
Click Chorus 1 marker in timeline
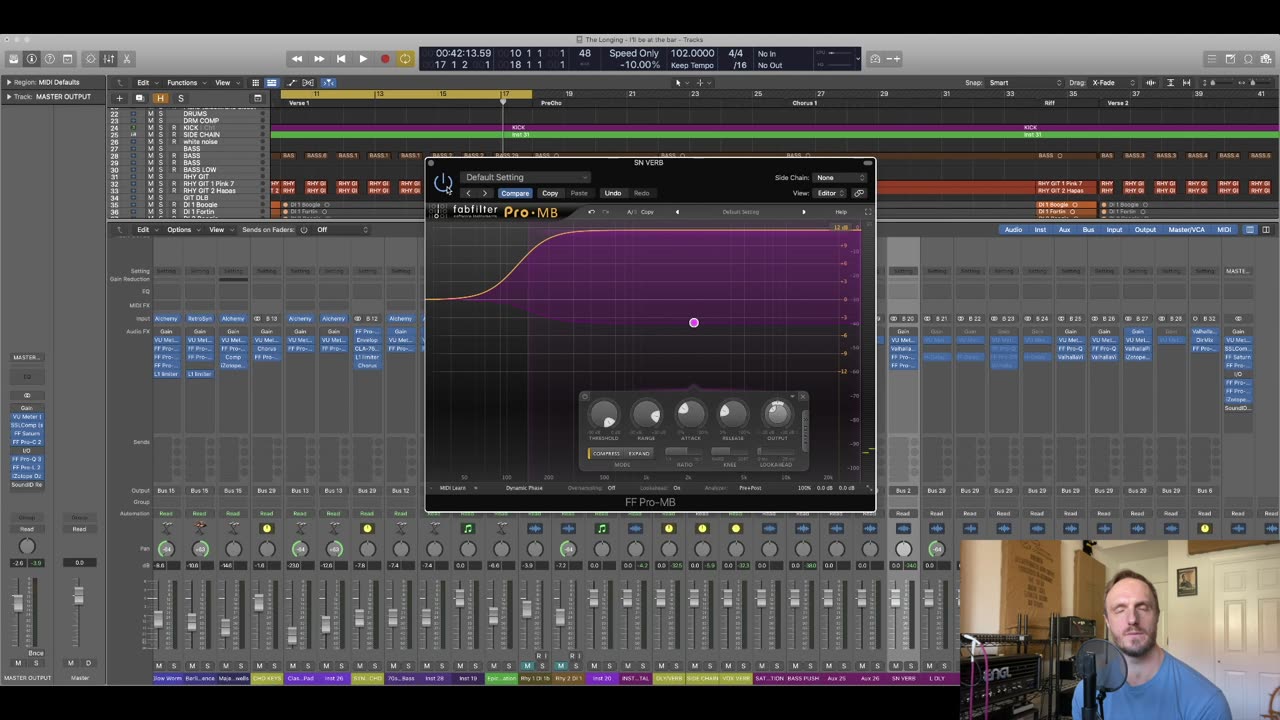(804, 103)
